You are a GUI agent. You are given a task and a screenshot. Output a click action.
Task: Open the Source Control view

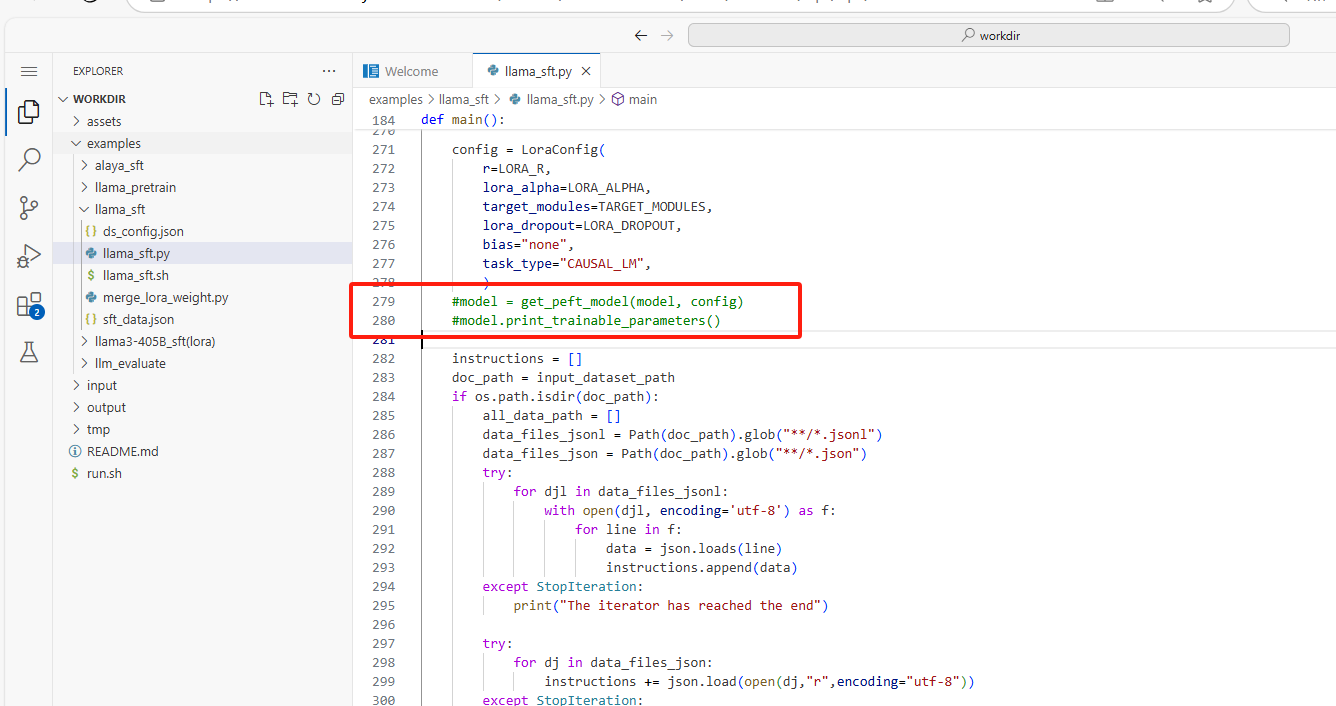[29, 208]
